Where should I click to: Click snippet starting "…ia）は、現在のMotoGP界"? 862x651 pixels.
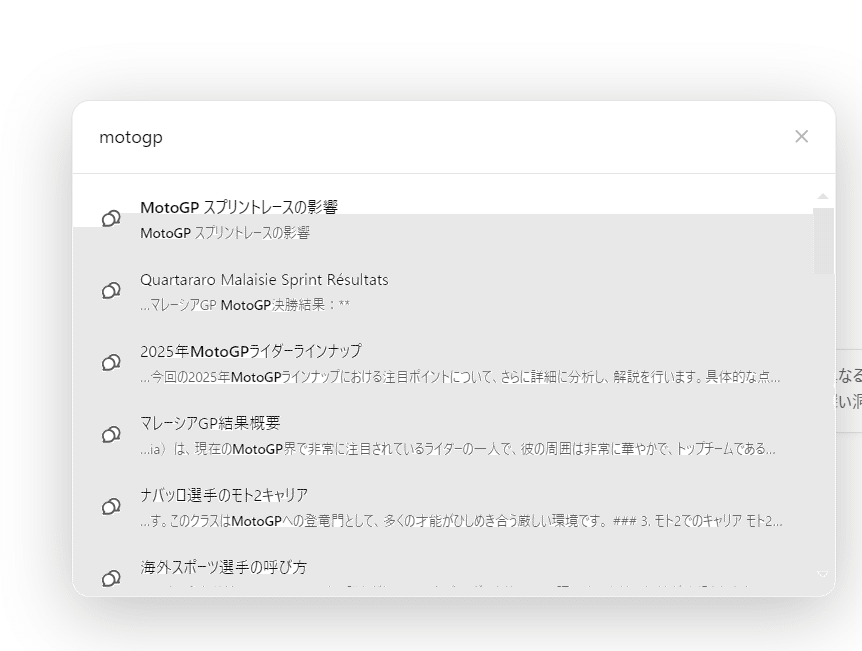tap(457, 449)
